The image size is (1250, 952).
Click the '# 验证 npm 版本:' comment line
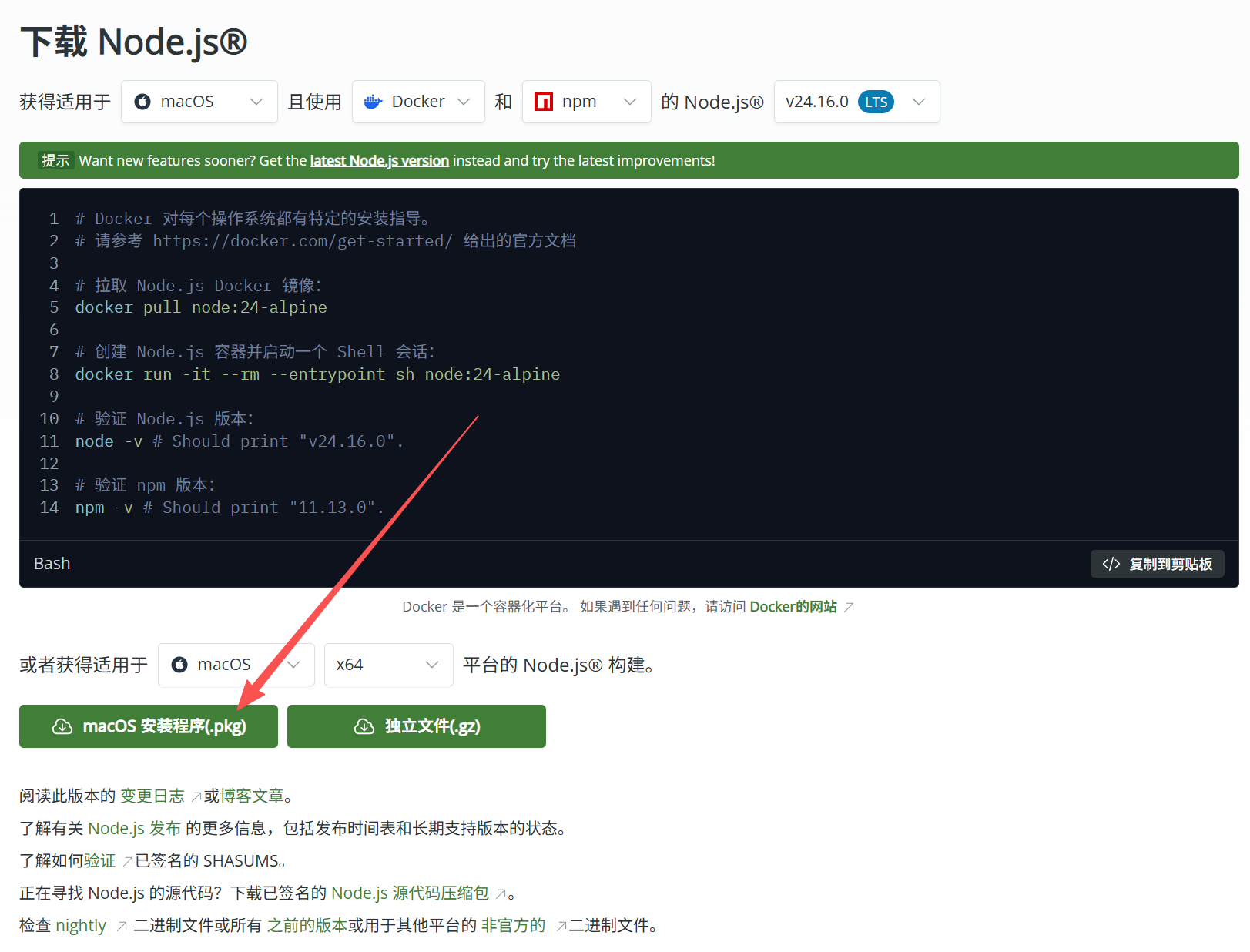point(146,485)
